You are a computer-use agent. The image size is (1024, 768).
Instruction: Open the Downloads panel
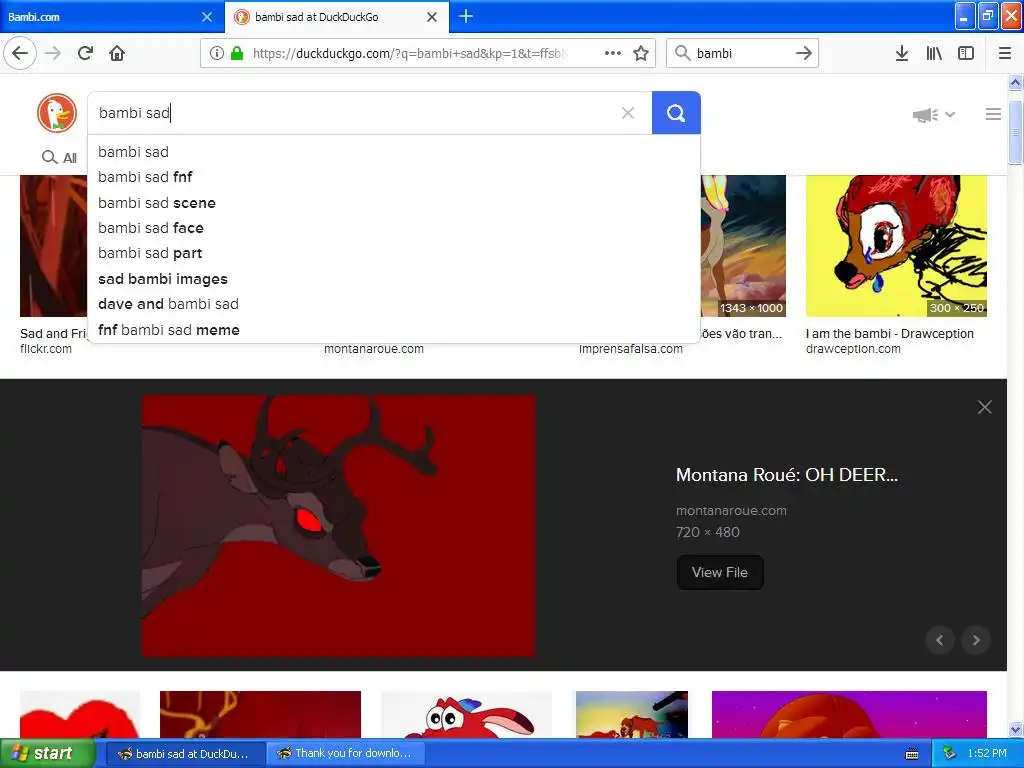pos(902,53)
